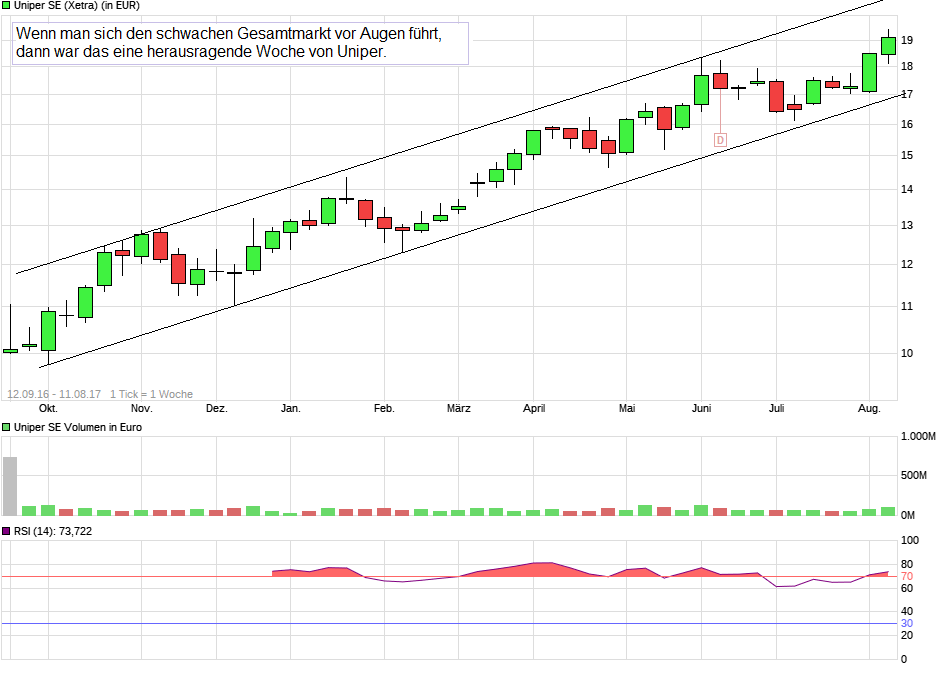Click the Juni month label
941x674 pixels.
[x=701, y=409]
